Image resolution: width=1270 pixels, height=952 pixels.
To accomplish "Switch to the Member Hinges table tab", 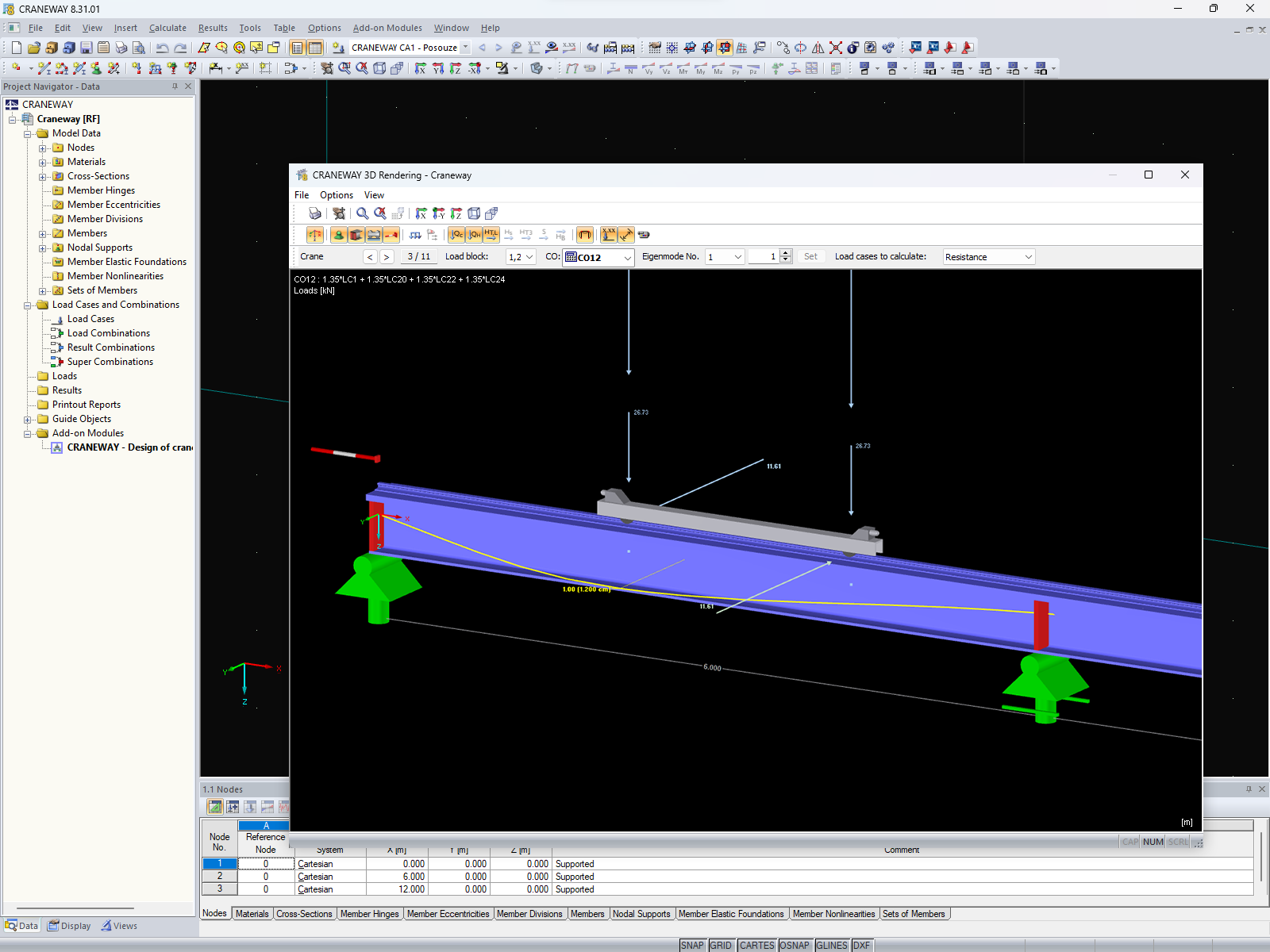I will point(370,914).
